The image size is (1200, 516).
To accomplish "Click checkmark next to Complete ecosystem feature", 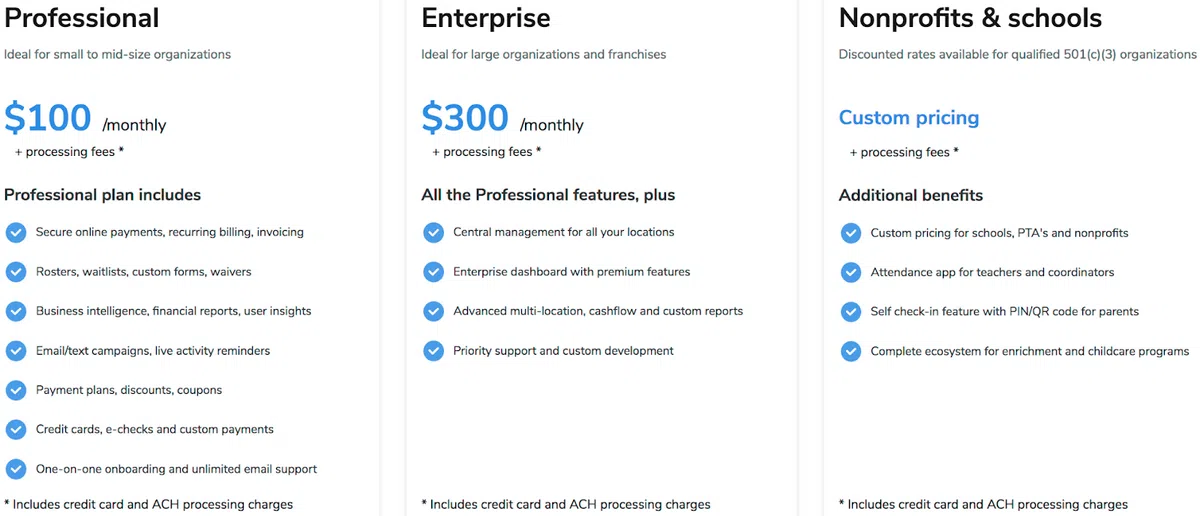I will pos(851,351).
